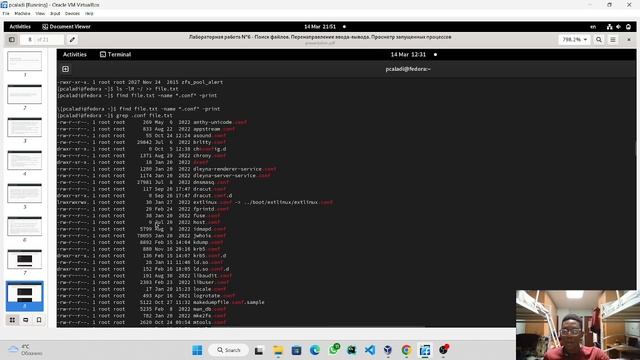The width and height of the screenshot is (640, 360).
Task: Open the VirtualBox Input menu
Action: point(55,13)
